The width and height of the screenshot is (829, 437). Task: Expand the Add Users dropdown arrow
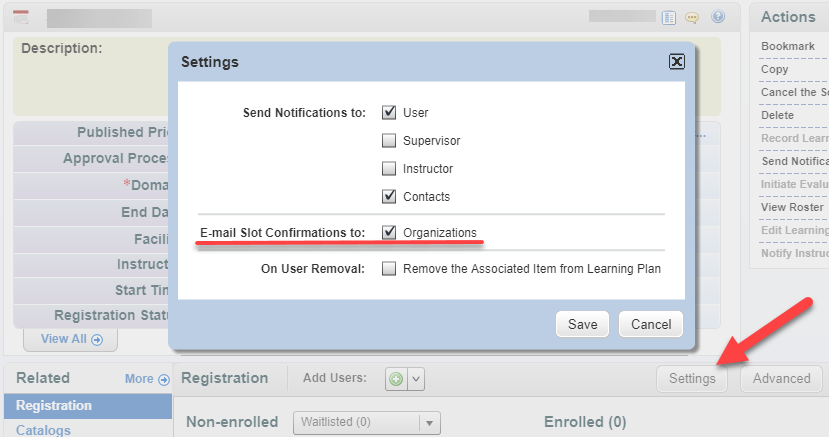[x=416, y=379]
